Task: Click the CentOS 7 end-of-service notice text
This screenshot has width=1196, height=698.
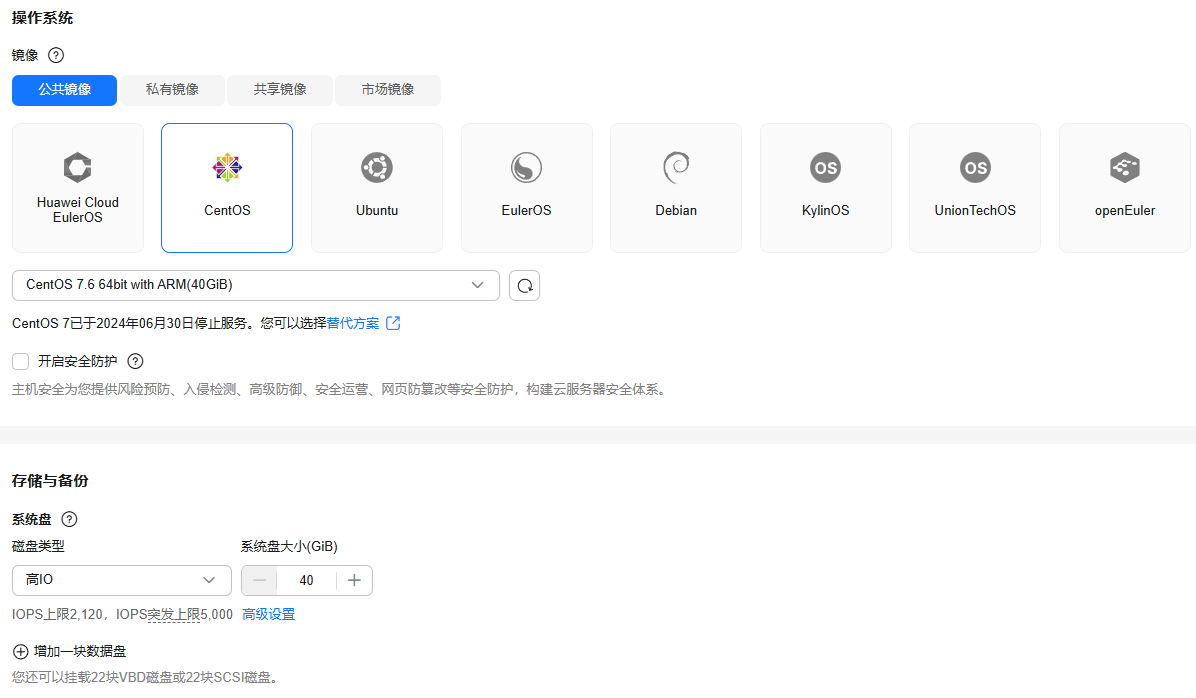Action: 169,323
